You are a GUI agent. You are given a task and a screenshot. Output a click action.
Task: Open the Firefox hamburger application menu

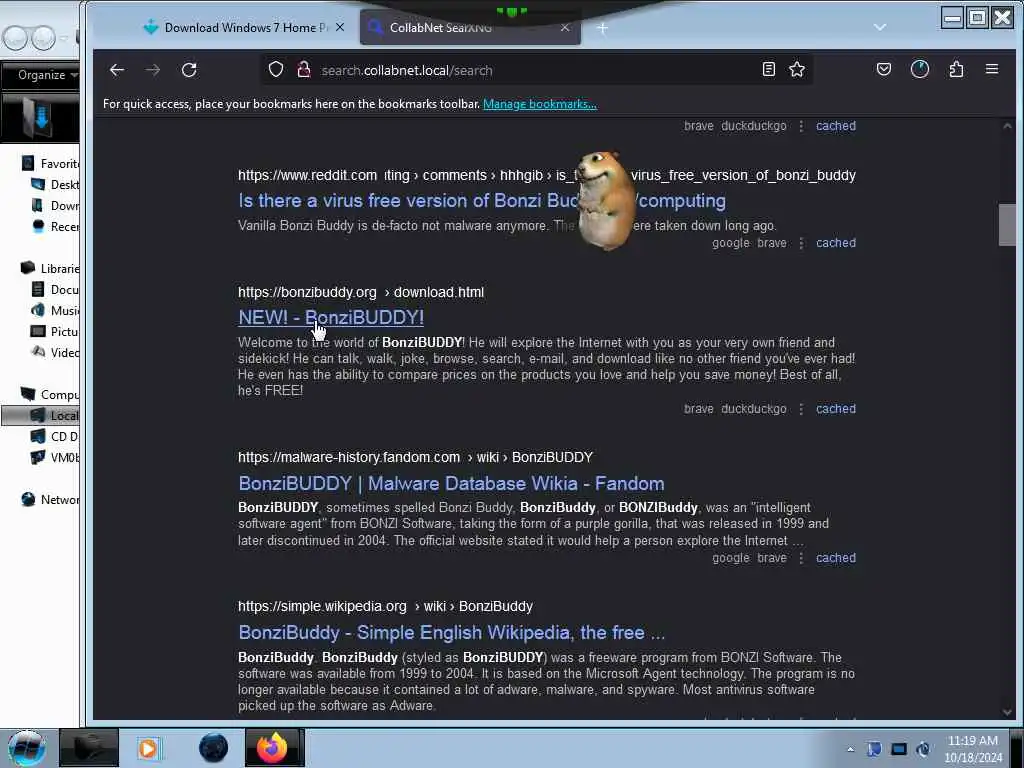click(992, 69)
